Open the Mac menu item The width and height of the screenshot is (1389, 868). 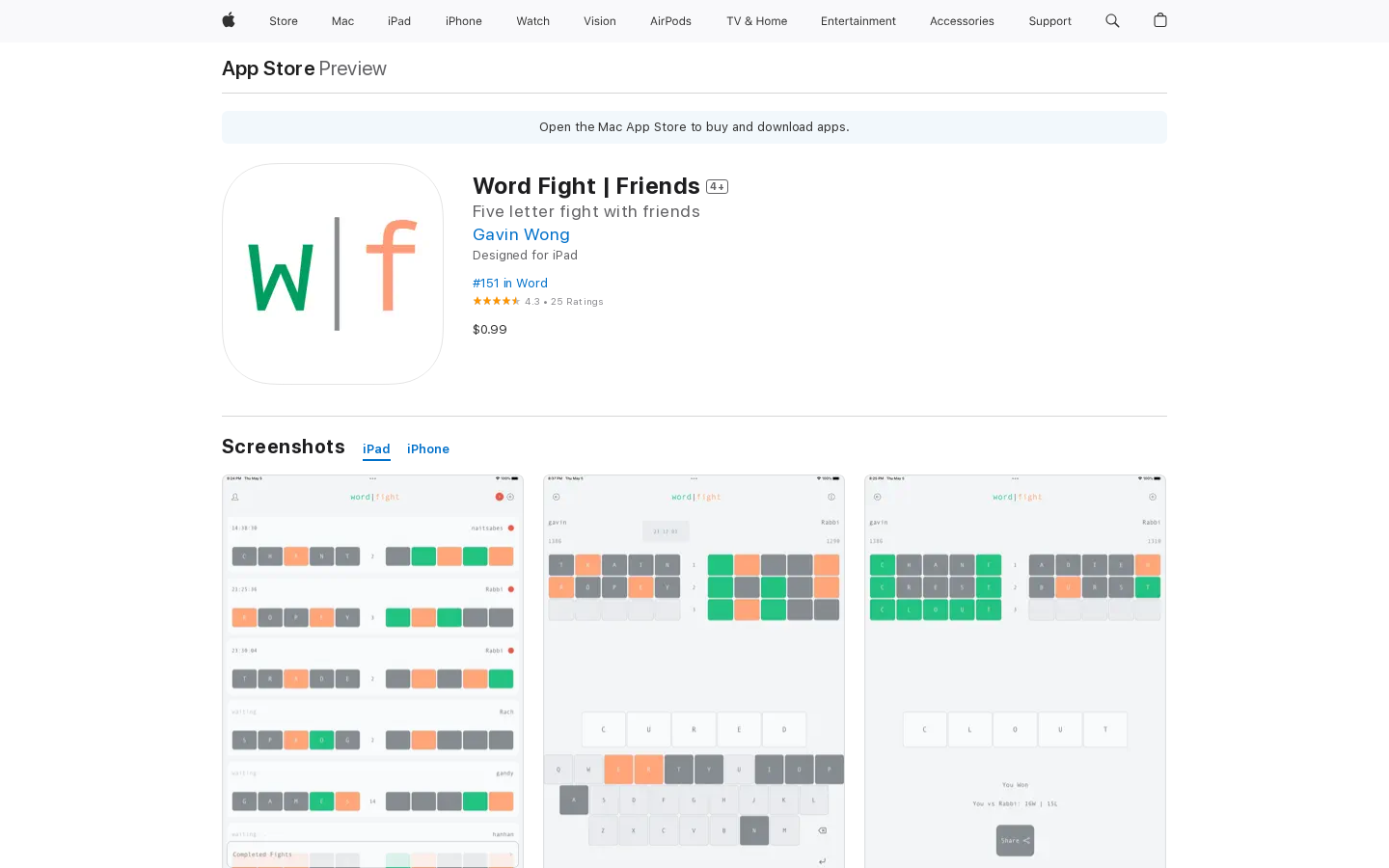342,21
